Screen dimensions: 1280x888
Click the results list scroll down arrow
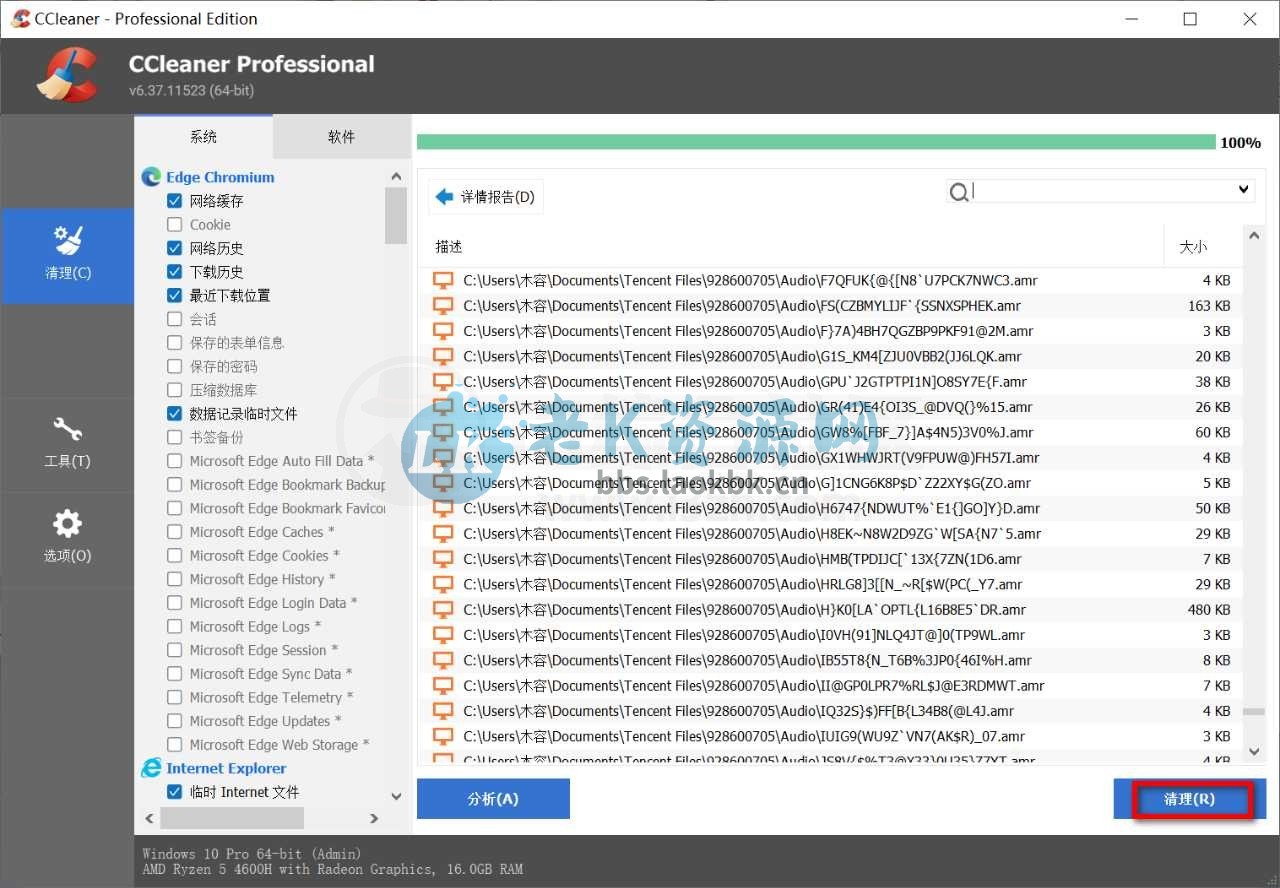[1254, 751]
